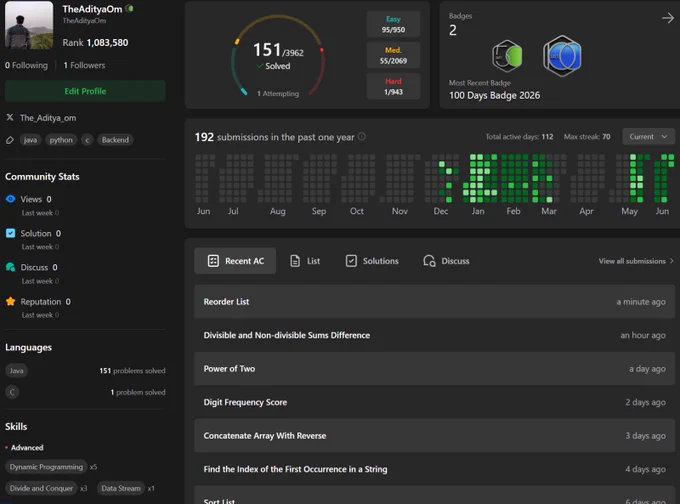Open Concatenate Array With Reverse submission
Screen dimensions: 680x504
click(434, 435)
